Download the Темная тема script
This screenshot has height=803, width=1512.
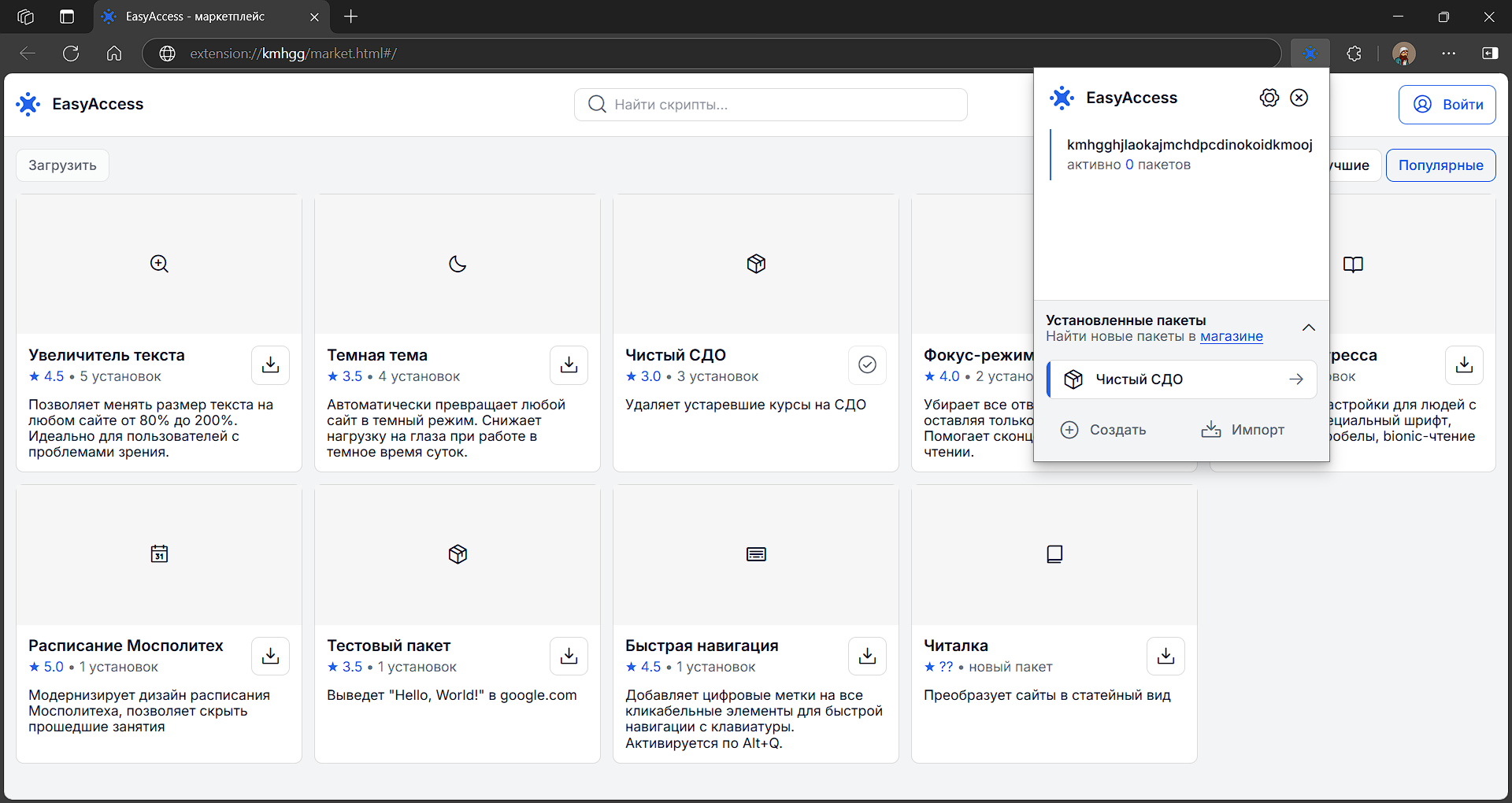click(x=569, y=364)
